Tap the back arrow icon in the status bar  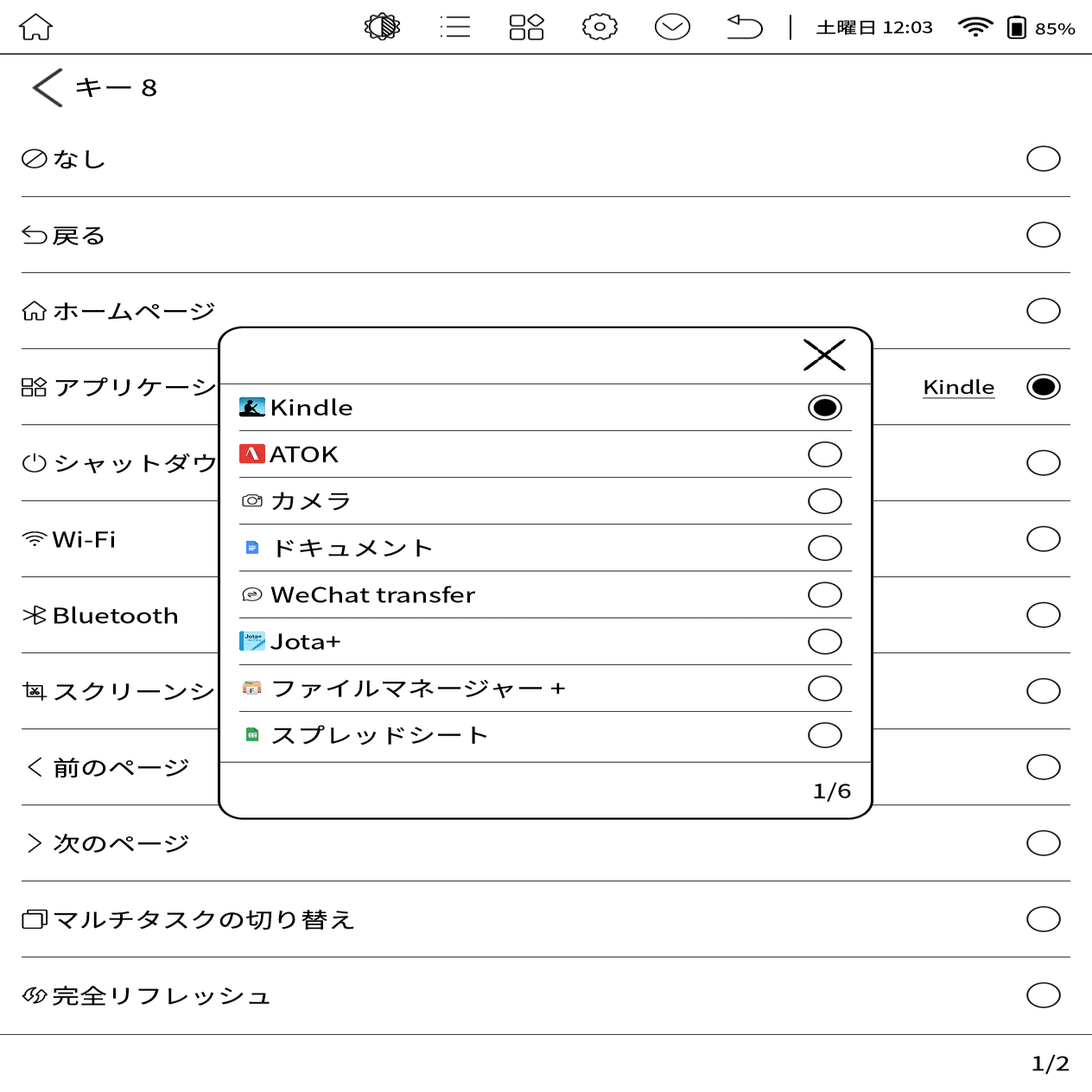point(744,27)
